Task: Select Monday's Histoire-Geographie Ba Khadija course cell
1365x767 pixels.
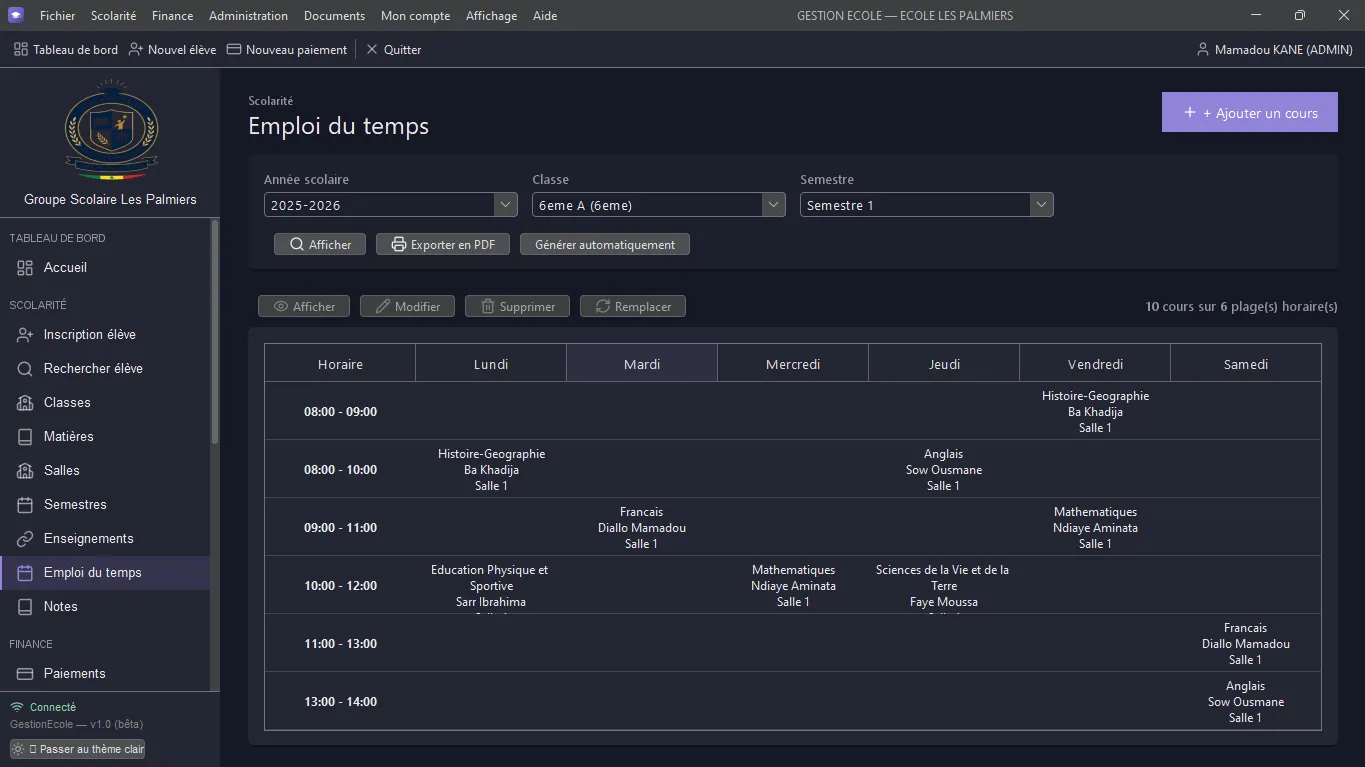Action: (x=491, y=469)
